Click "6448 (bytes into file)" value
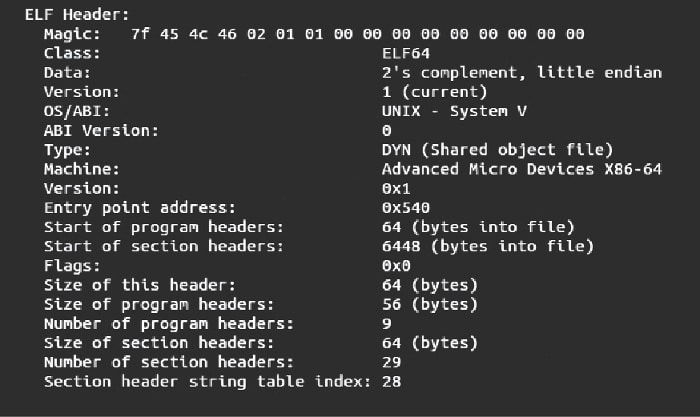This screenshot has height=417, width=700. click(487, 246)
